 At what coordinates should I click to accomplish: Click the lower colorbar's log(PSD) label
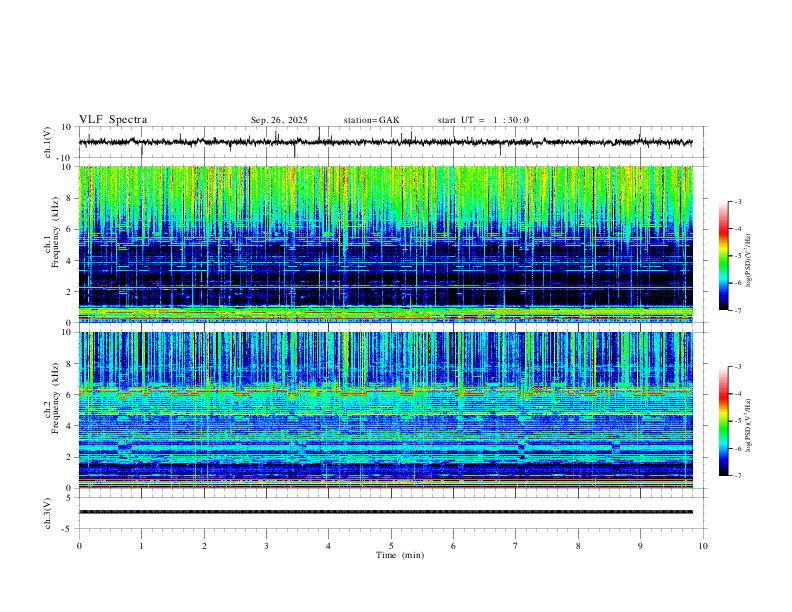click(x=748, y=425)
